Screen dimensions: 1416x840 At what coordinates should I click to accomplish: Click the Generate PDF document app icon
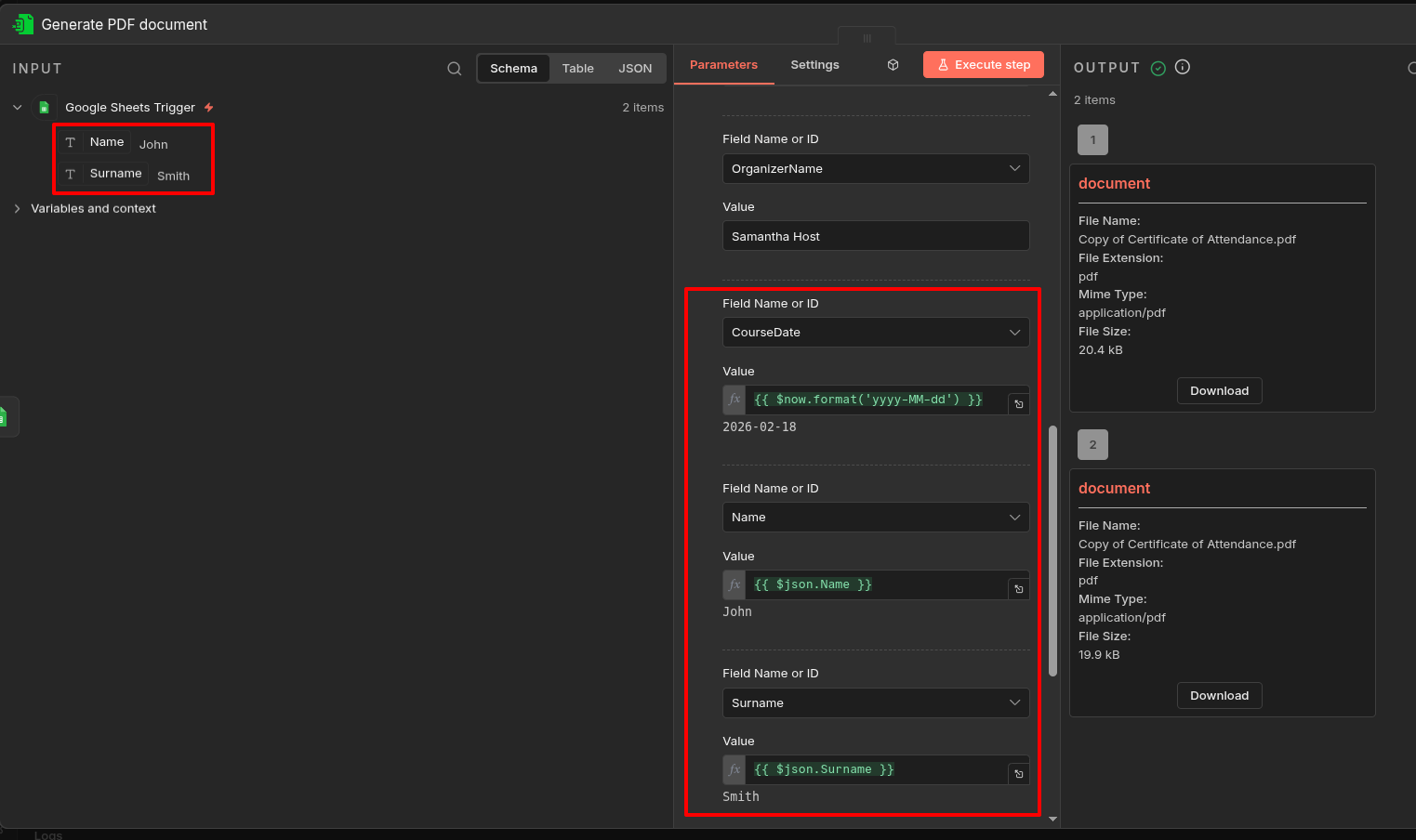[21, 24]
